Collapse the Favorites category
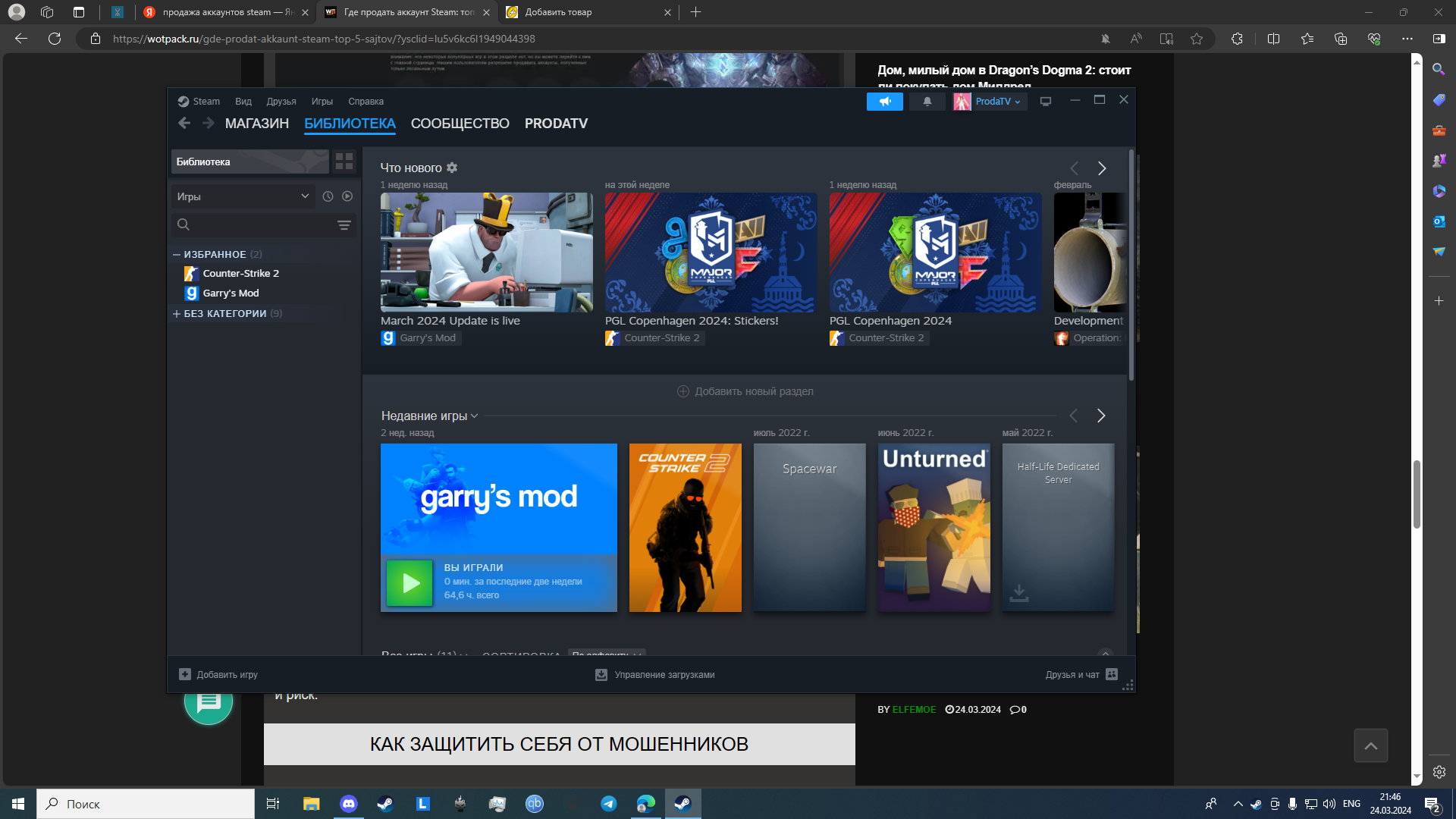Screen dimensions: 1456x819 click(x=176, y=254)
